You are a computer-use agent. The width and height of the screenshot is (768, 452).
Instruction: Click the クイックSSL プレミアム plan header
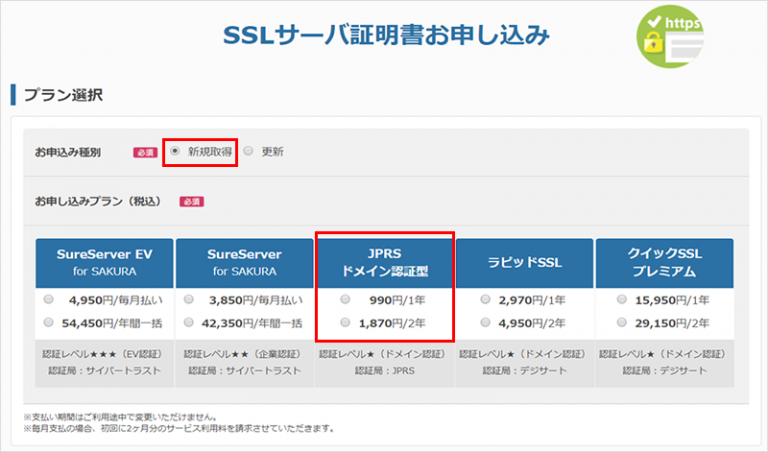pyautogui.click(x=664, y=263)
